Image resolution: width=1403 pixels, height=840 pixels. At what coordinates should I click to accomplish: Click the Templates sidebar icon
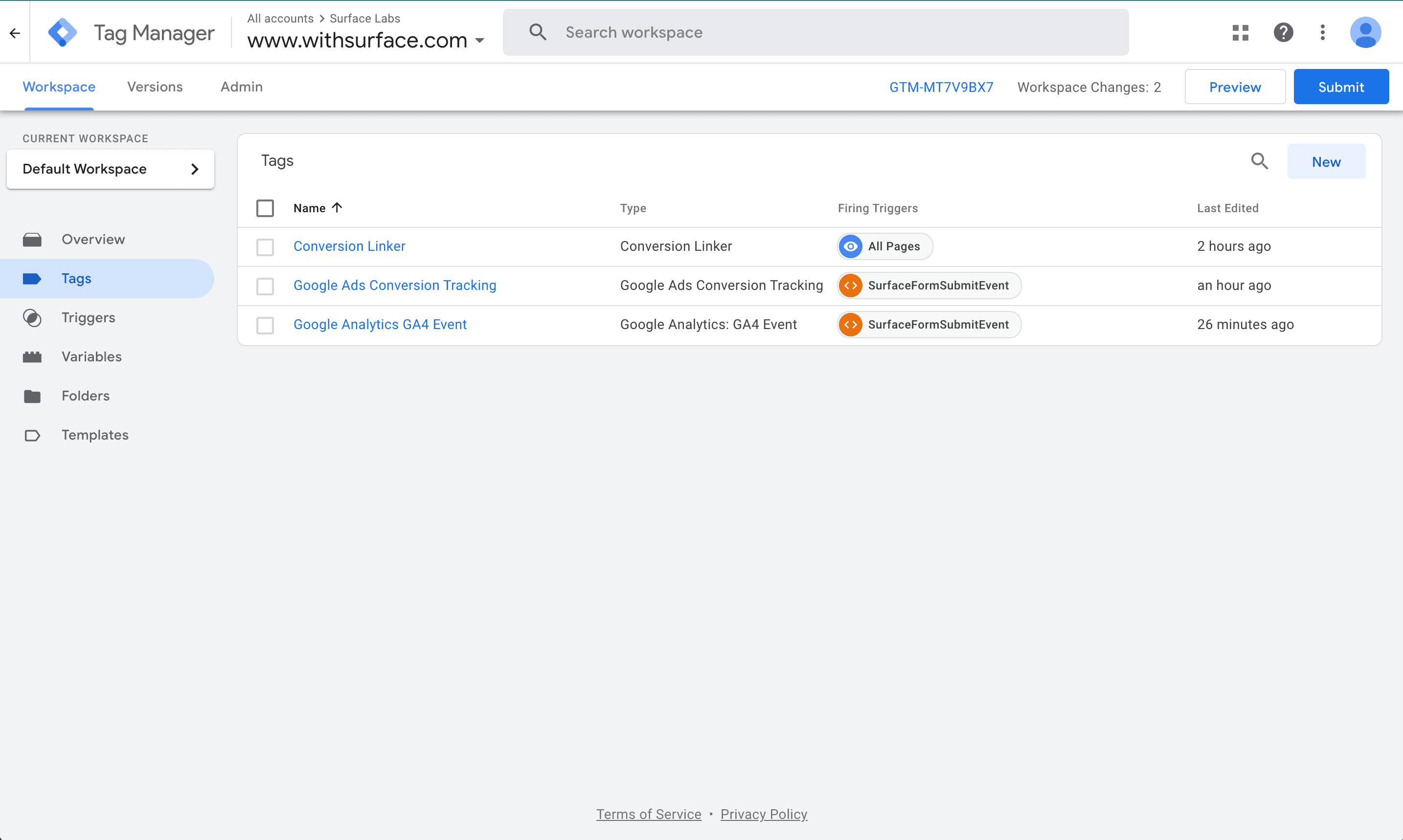pyautogui.click(x=32, y=435)
